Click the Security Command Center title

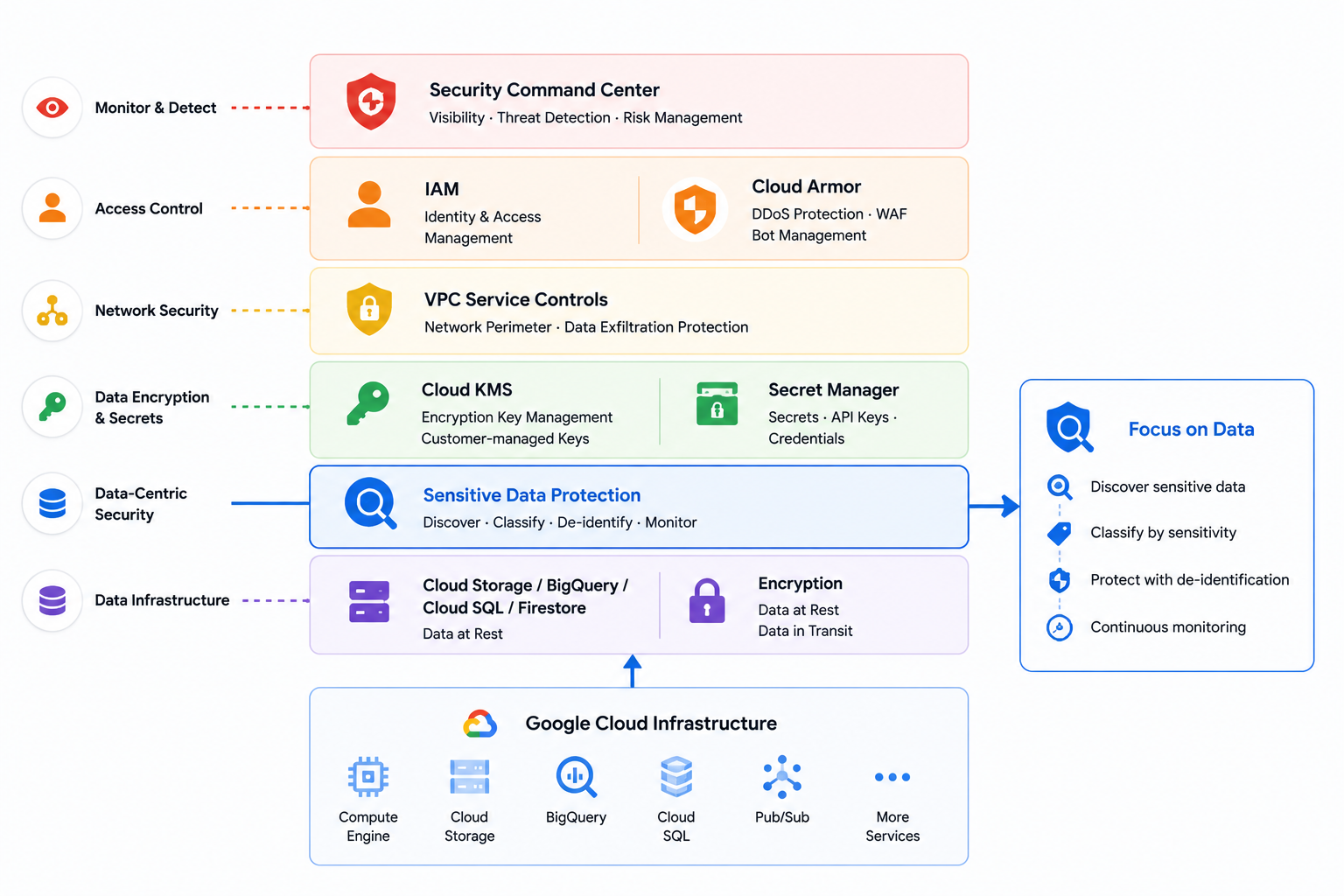[544, 90]
